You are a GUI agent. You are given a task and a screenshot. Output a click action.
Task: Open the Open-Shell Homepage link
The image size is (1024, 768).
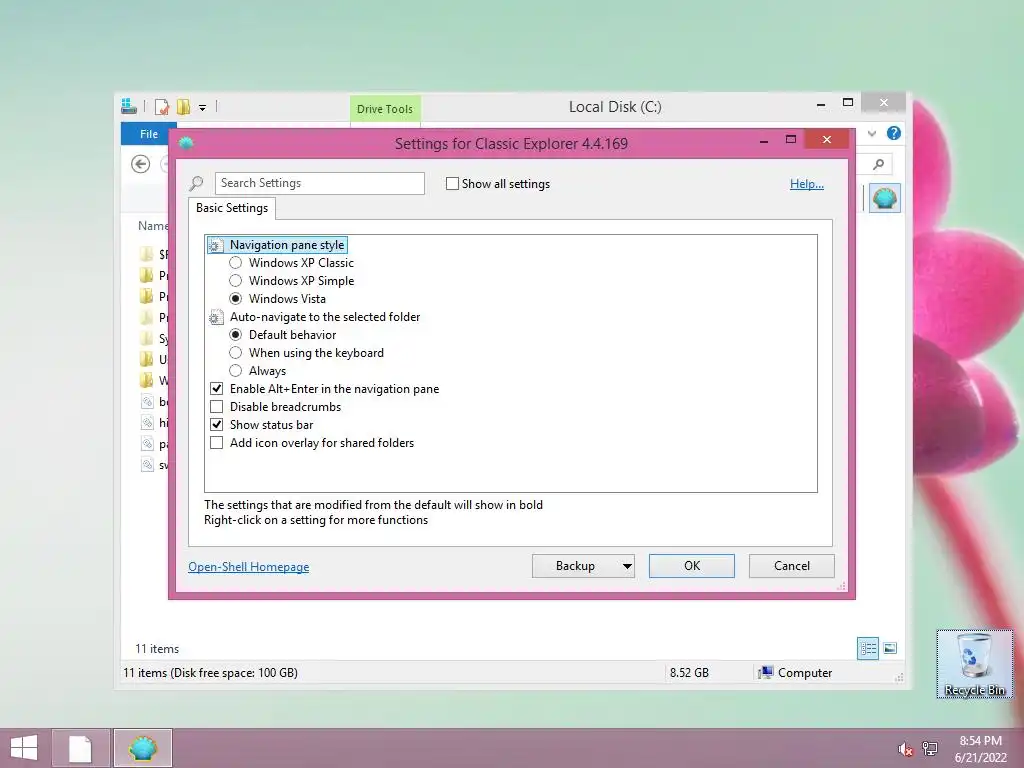click(249, 567)
